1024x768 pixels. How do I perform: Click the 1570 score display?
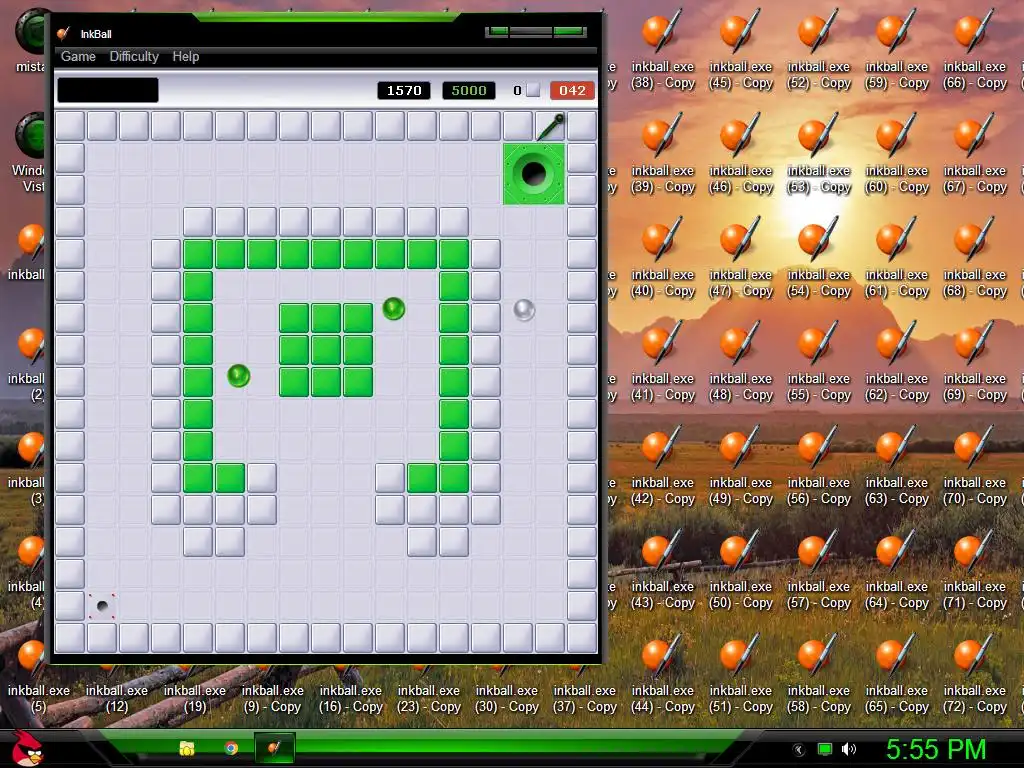click(x=404, y=90)
